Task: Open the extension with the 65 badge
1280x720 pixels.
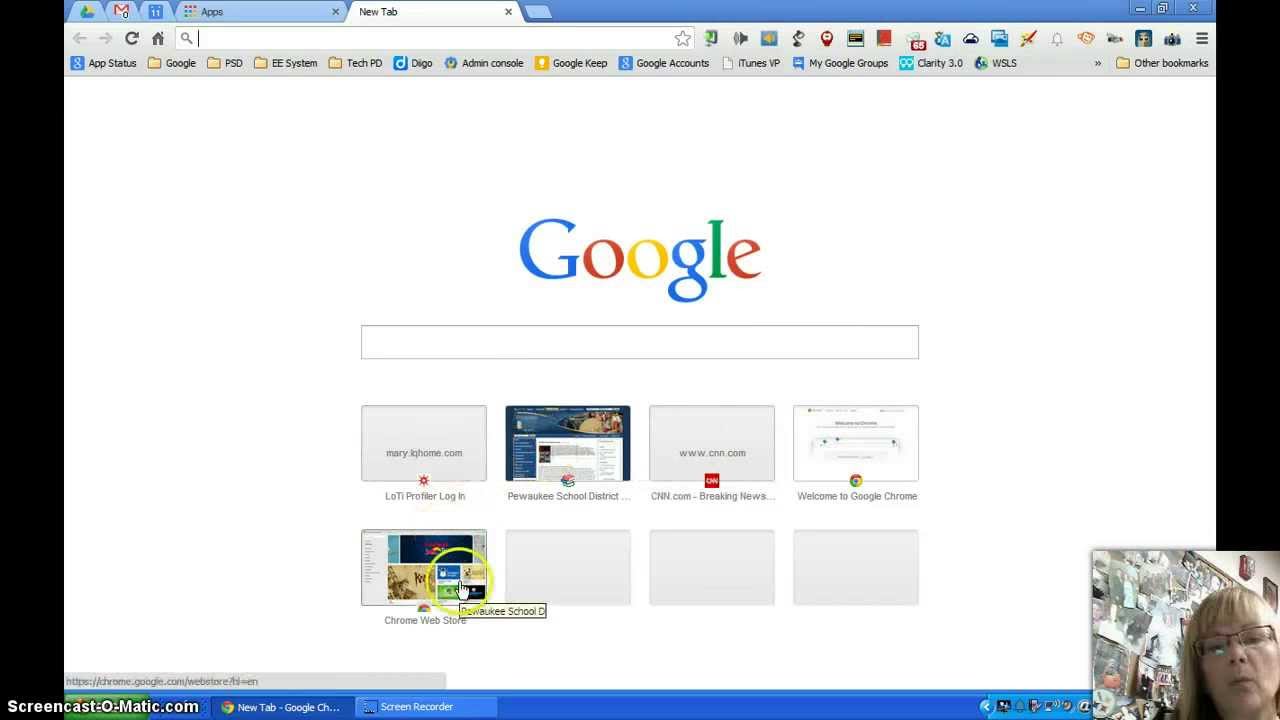Action: coord(914,39)
